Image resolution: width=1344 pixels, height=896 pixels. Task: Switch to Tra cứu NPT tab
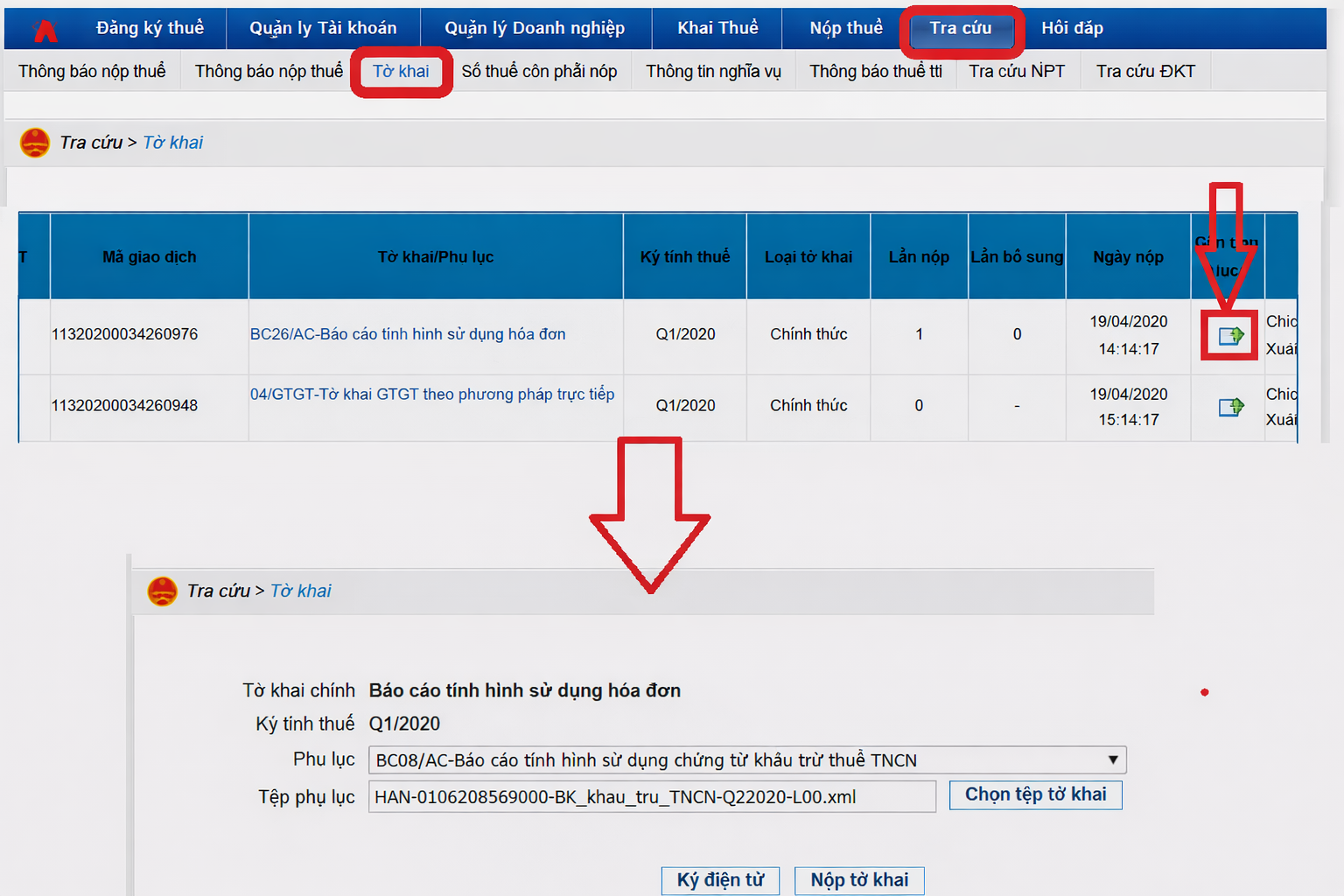click(1016, 72)
